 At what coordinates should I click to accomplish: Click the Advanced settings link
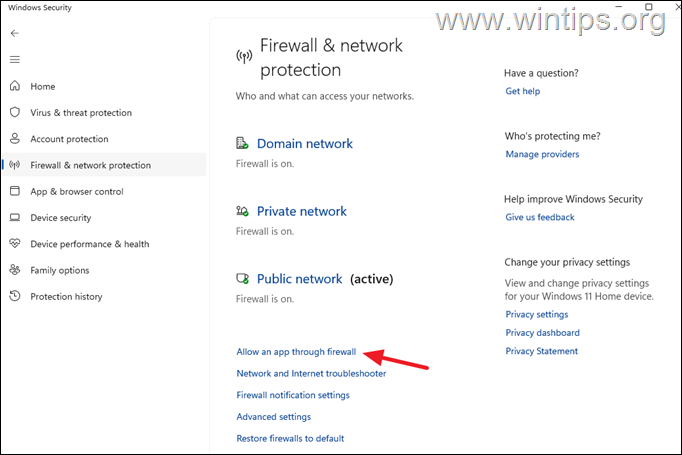pos(273,417)
